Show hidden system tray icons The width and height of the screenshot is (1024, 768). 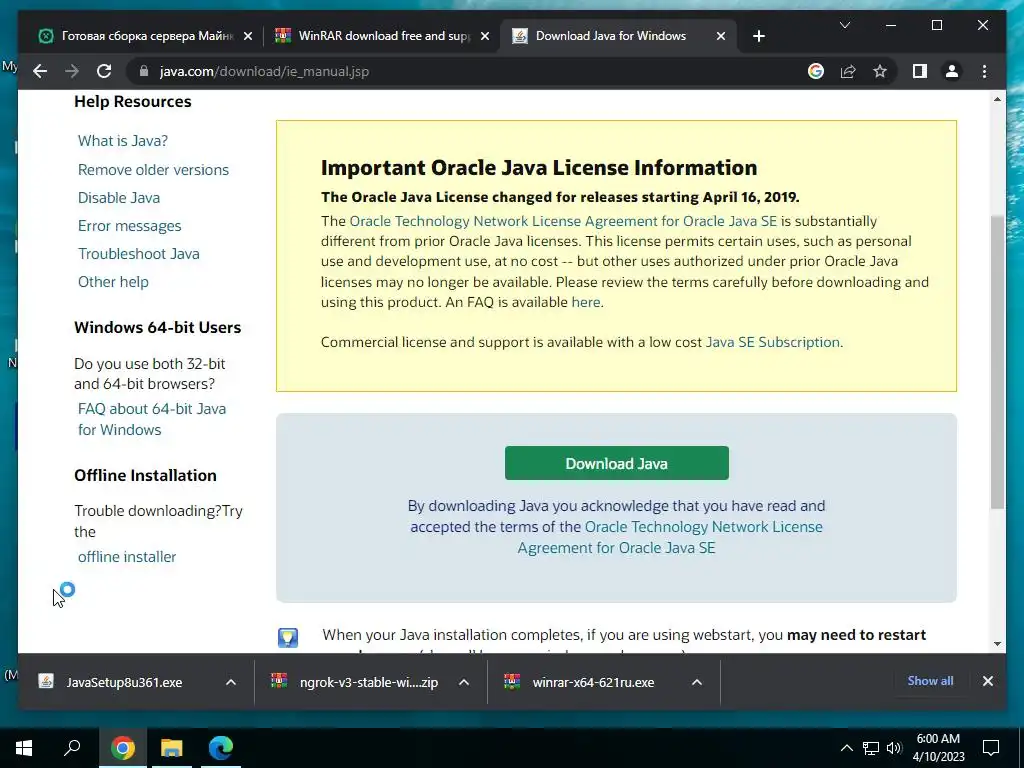[x=846, y=748]
